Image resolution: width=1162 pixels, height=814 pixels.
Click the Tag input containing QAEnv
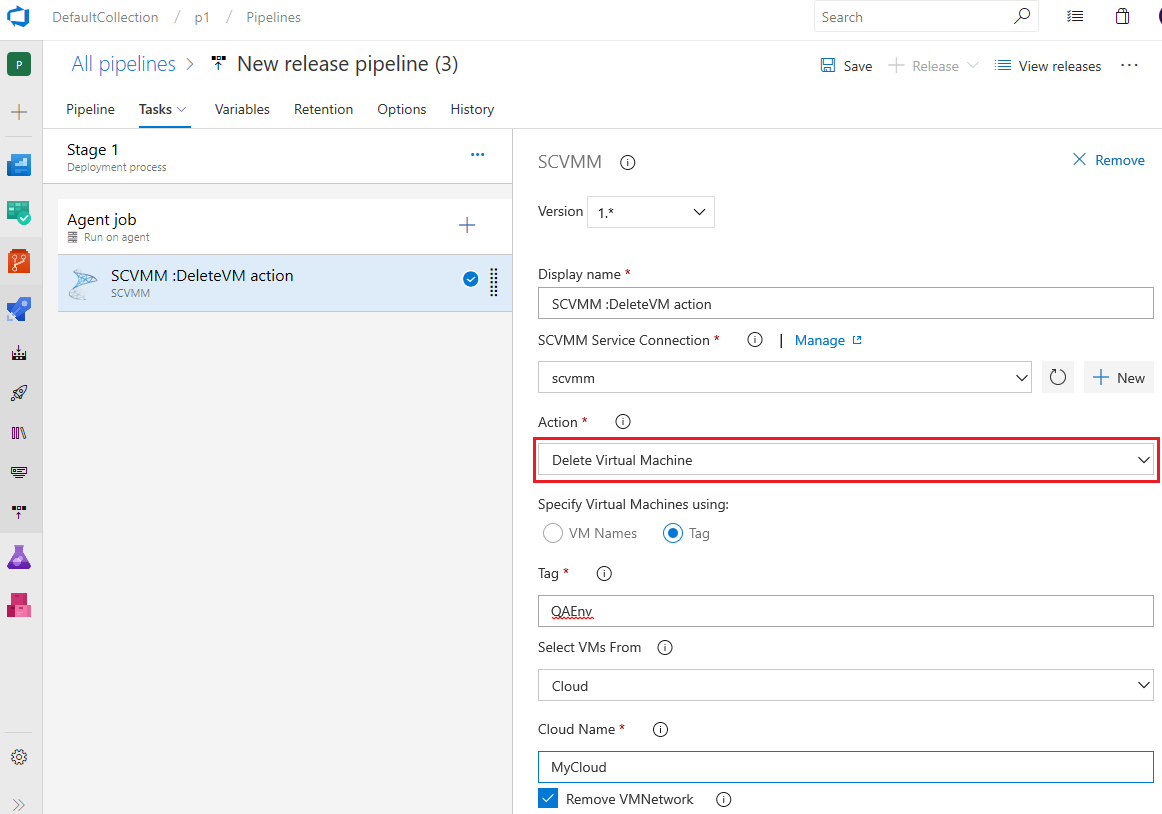846,611
